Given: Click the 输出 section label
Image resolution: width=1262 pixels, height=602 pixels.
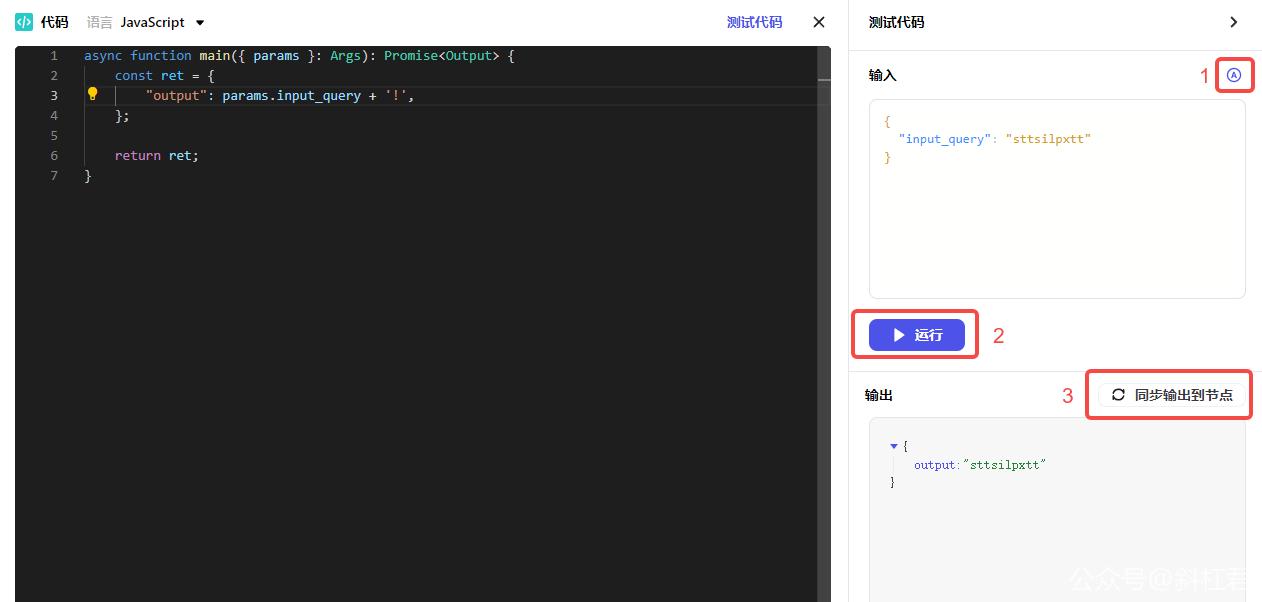Looking at the screenshot, I should point(879,395).
